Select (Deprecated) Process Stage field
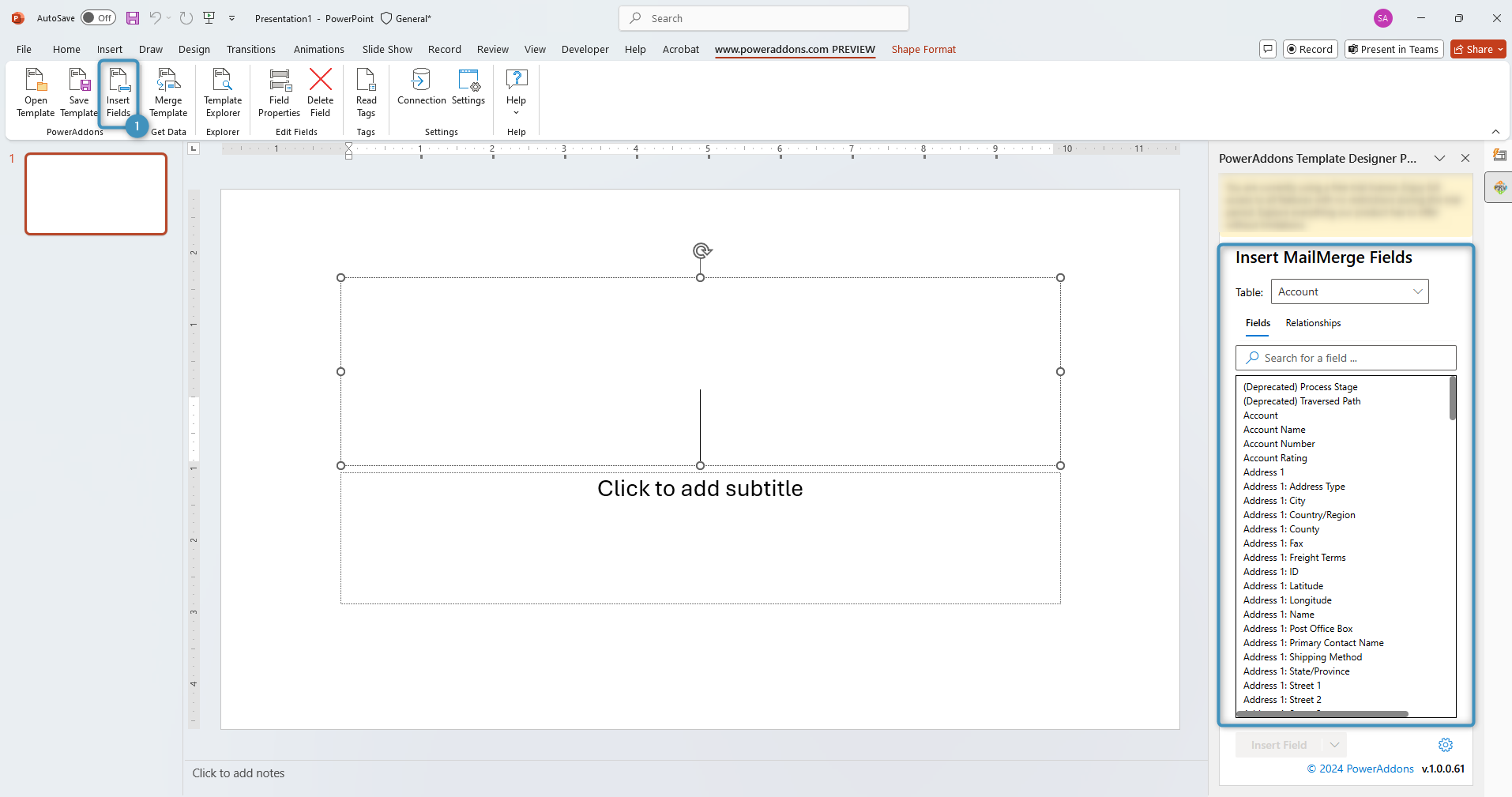 point(1300,387)
